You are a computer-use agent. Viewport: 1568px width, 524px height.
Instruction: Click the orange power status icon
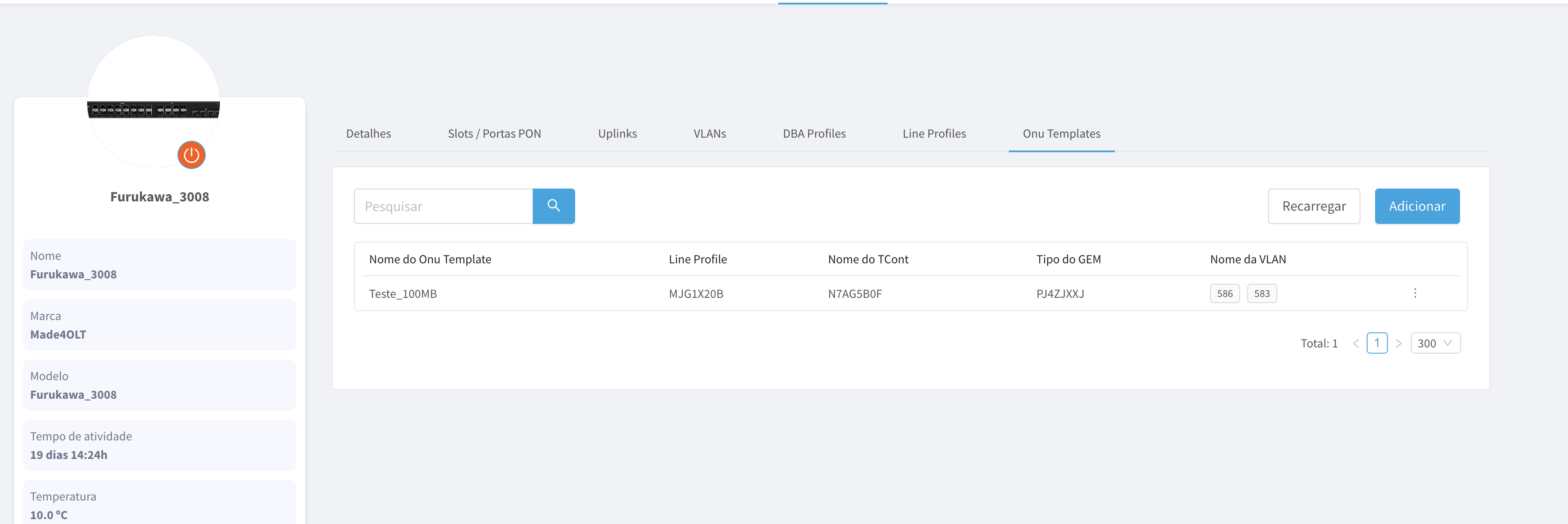pyautogui.click(x=191, y=154)
